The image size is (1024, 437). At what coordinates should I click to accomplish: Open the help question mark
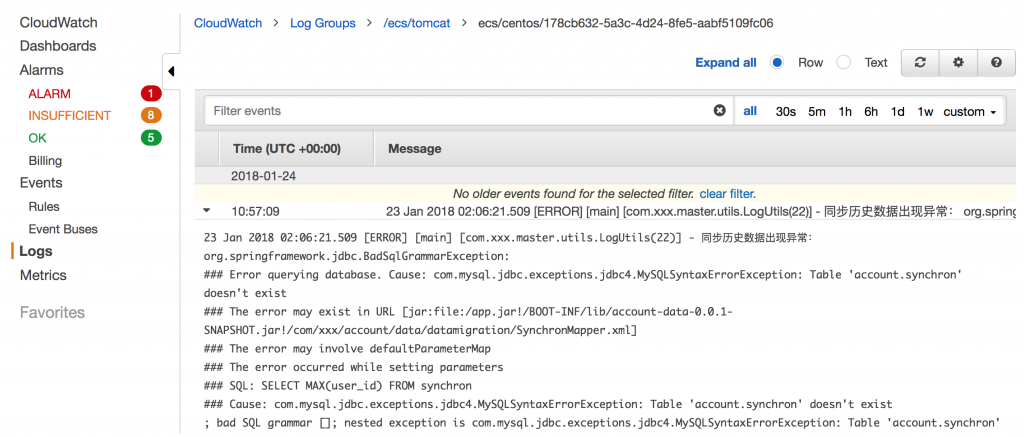[996, 63]
